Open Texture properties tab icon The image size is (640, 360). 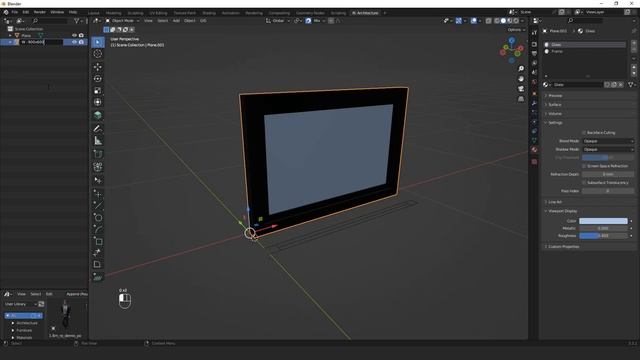tap(534, 162)
